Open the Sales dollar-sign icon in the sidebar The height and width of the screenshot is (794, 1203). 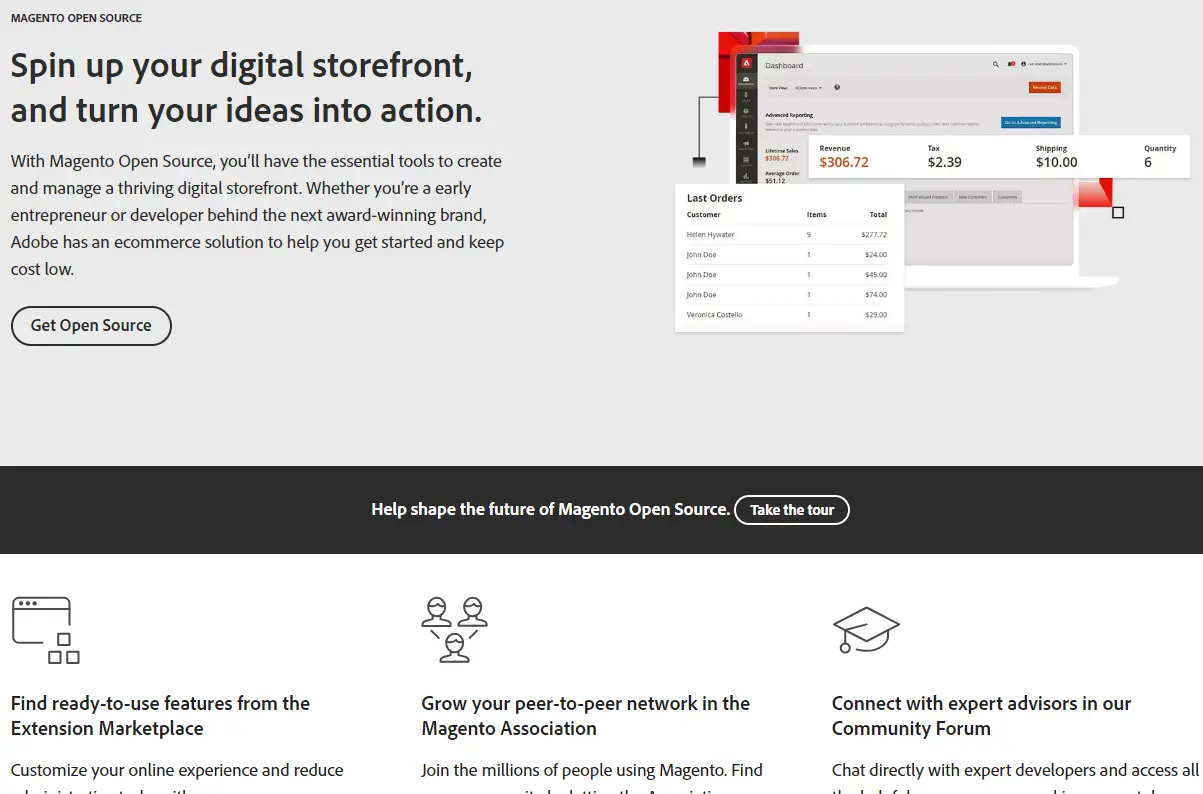[746, 94]
